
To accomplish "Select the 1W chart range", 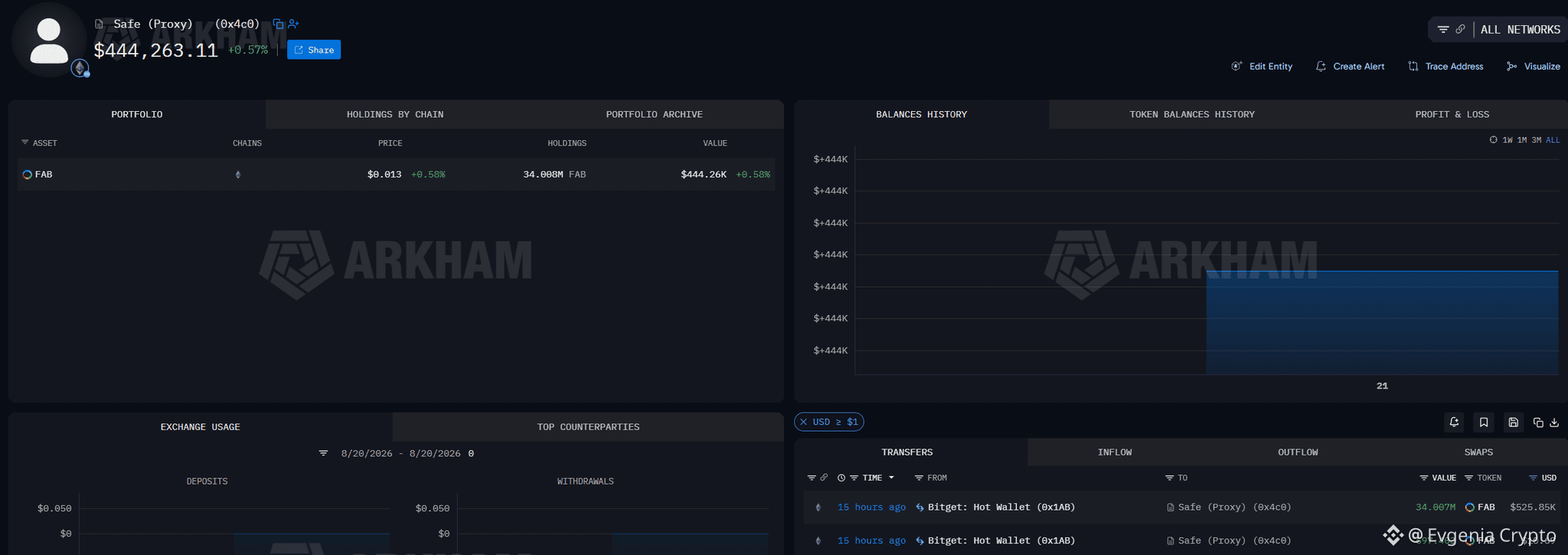I will coord(1508,140).
